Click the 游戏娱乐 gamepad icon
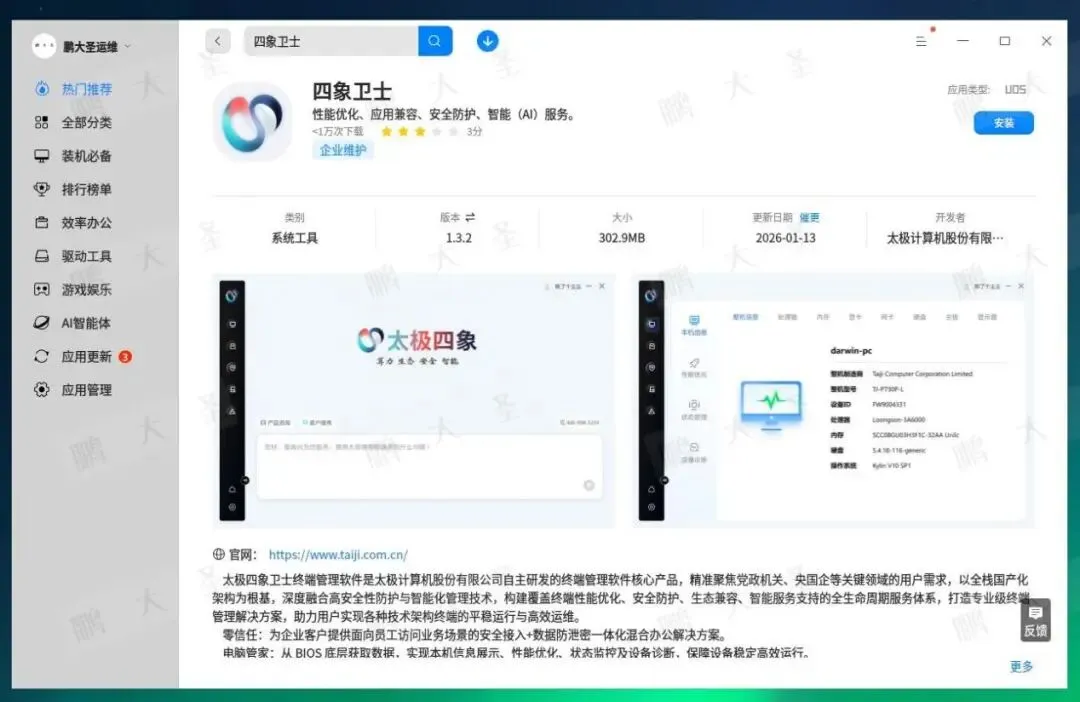 (x=42, y=289)
